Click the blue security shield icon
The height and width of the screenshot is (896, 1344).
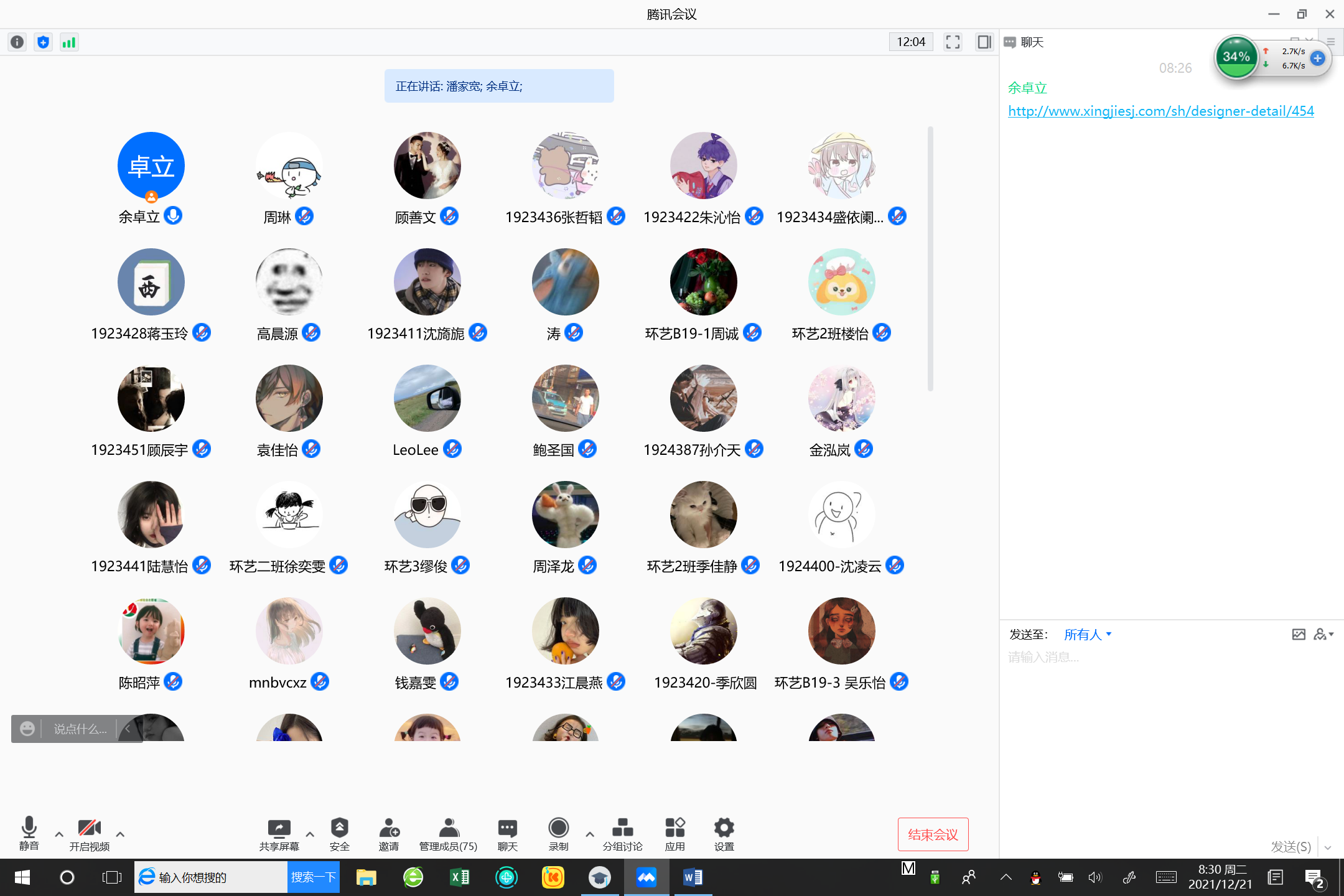[x=43, y=42]
